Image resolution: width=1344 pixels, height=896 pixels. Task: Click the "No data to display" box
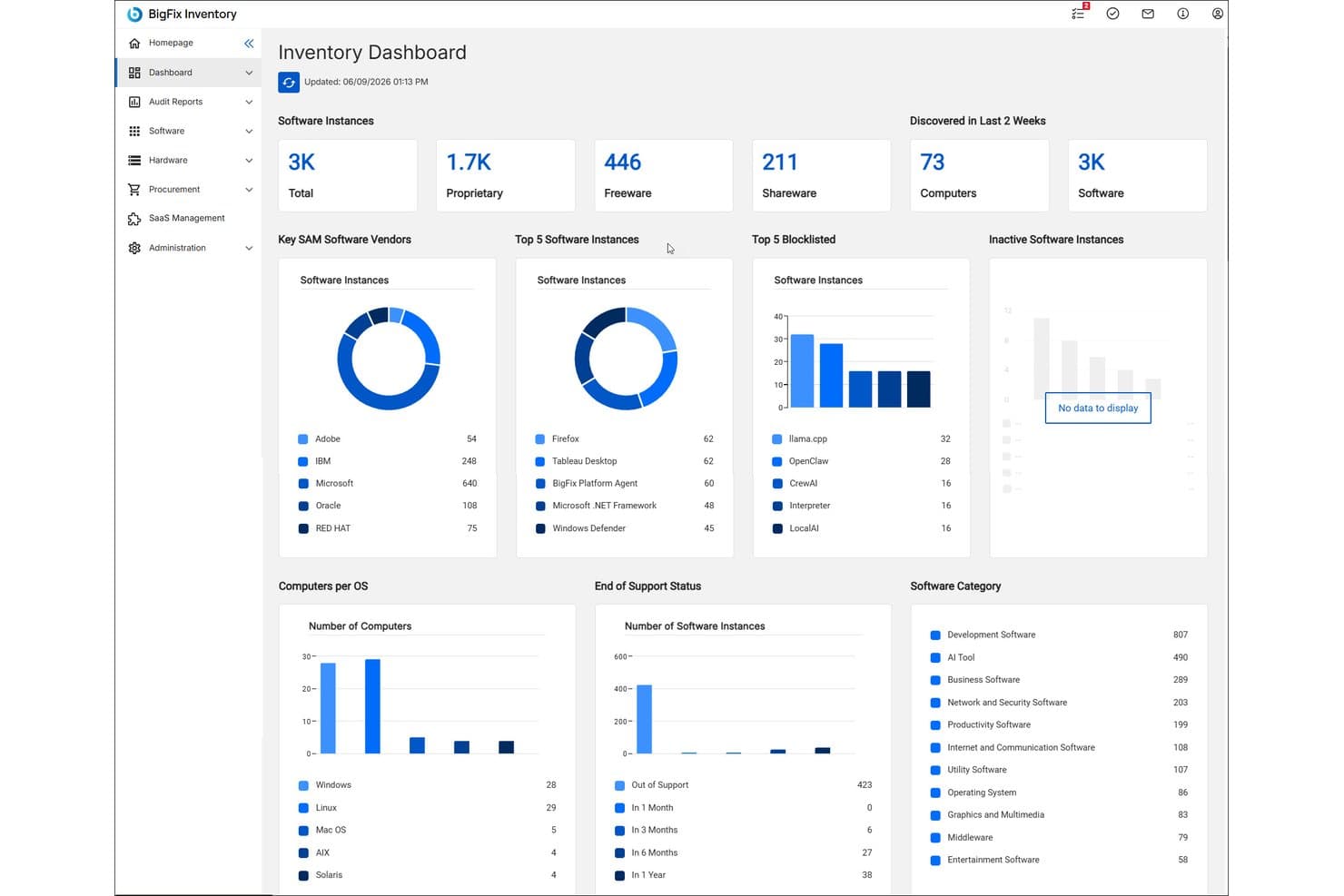click(1098, 409)
